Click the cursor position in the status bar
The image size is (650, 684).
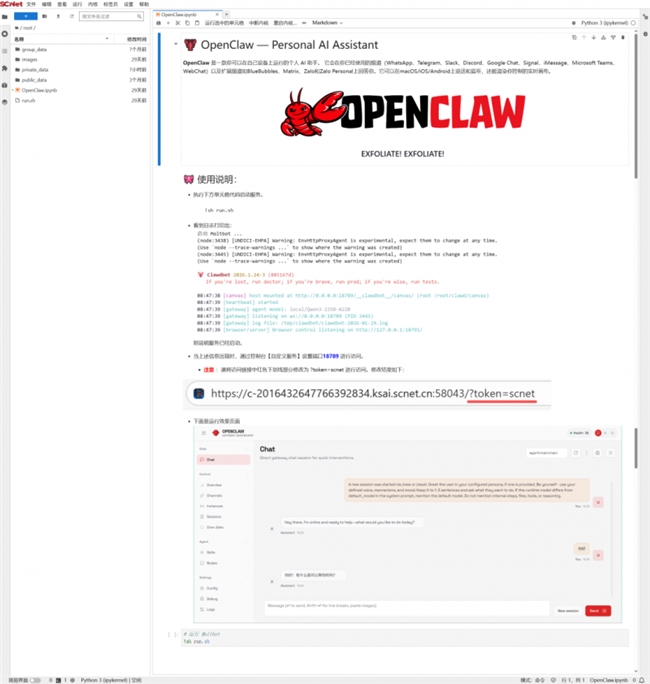point(574,680)
